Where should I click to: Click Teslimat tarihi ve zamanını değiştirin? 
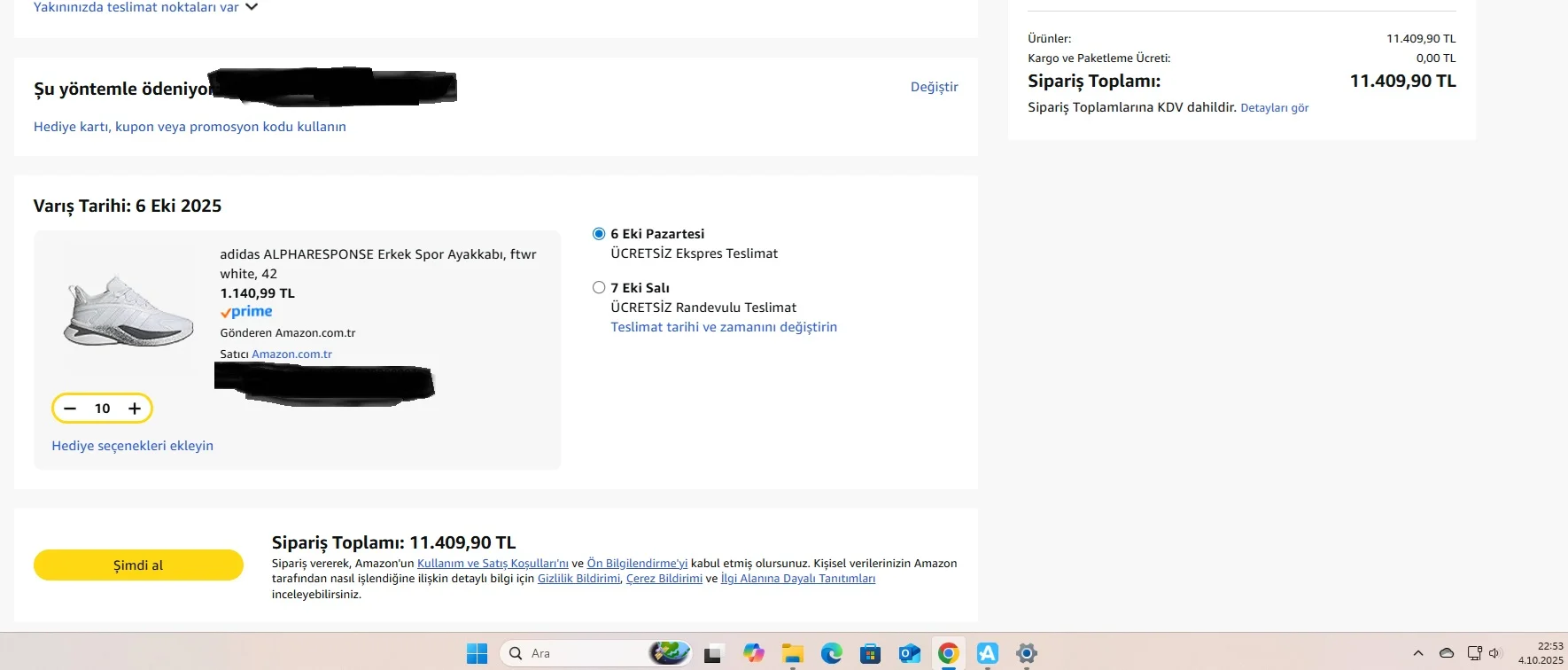click(724, 327)
